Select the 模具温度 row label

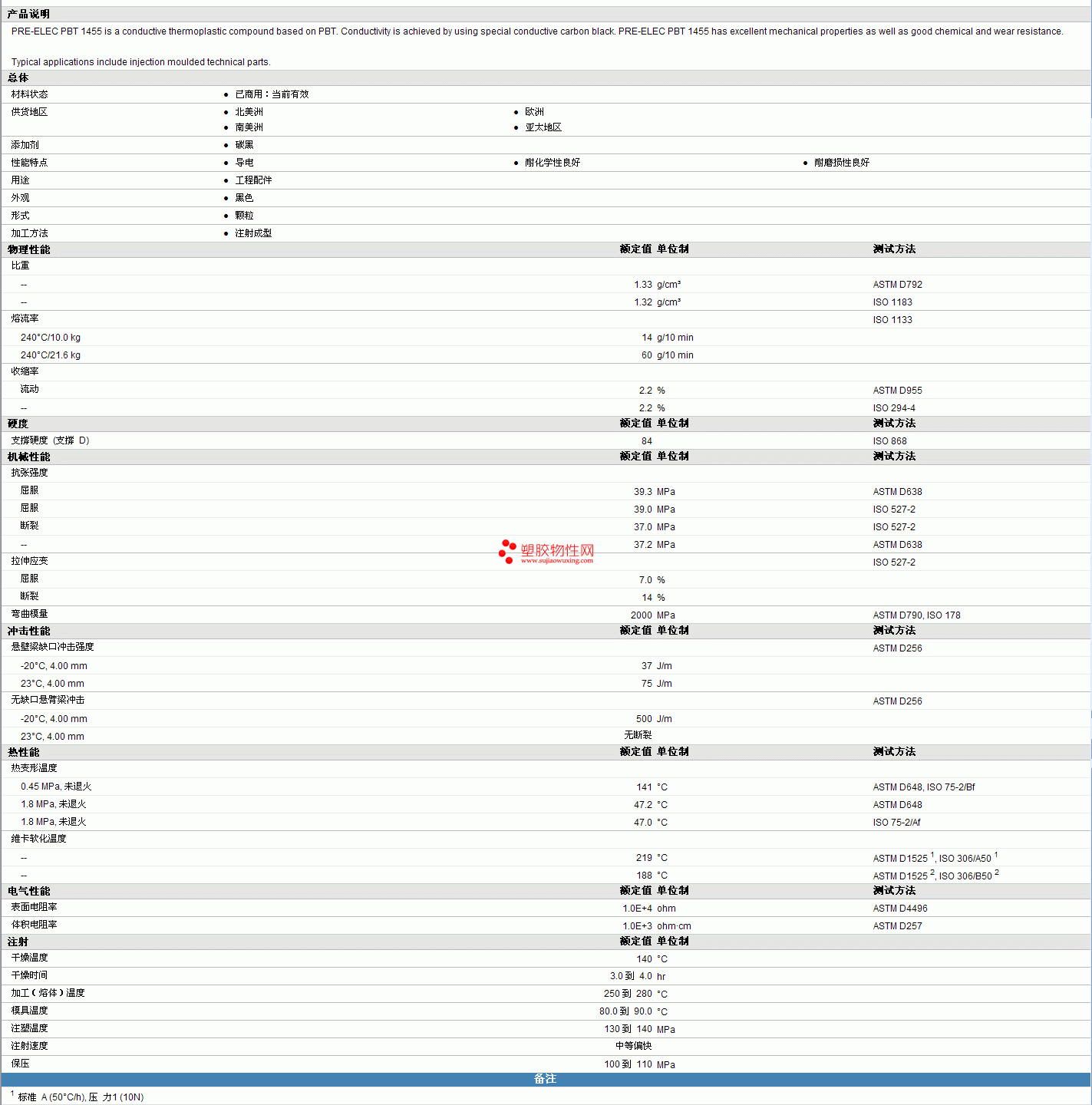click(x=29, y=1011)
